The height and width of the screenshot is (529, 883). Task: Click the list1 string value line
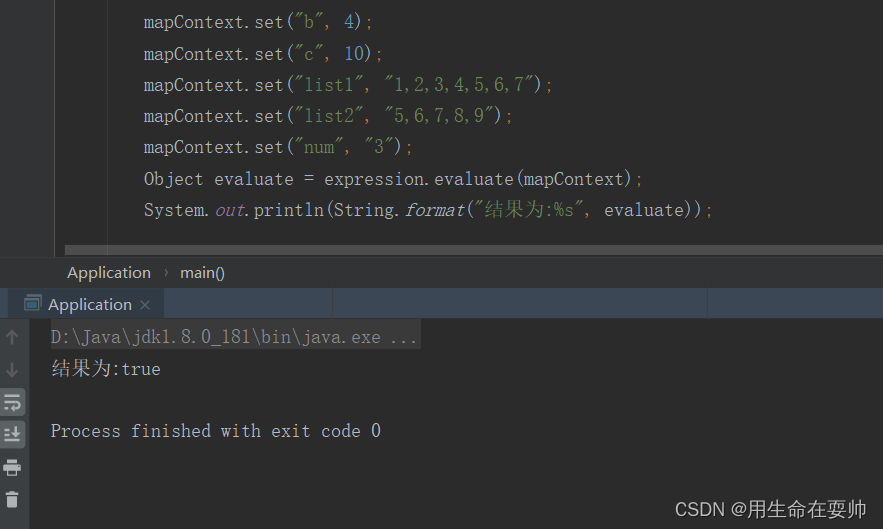click(348, 85)
